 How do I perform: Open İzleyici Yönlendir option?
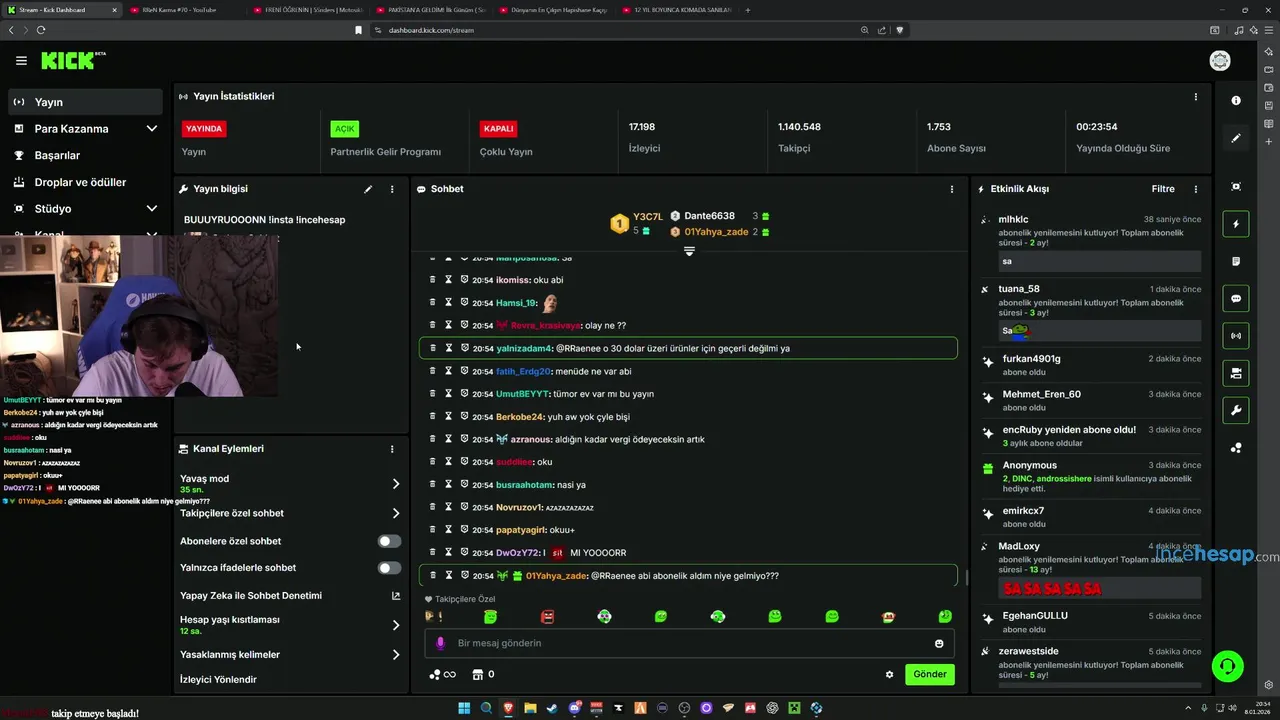coord(218,680)
